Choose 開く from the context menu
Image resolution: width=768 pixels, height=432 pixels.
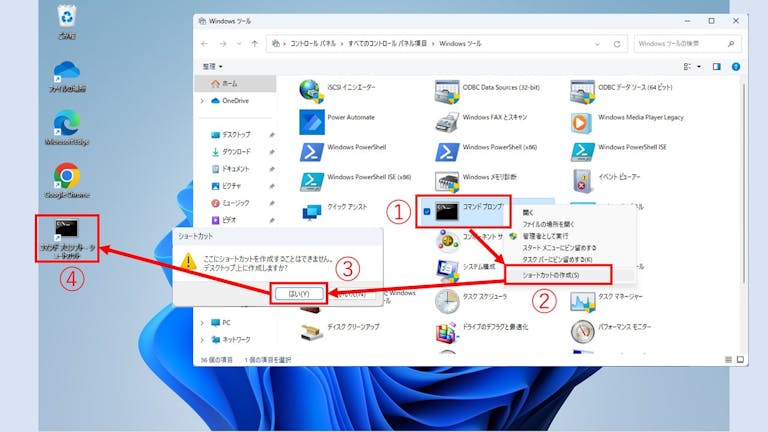tap(528, 213)
